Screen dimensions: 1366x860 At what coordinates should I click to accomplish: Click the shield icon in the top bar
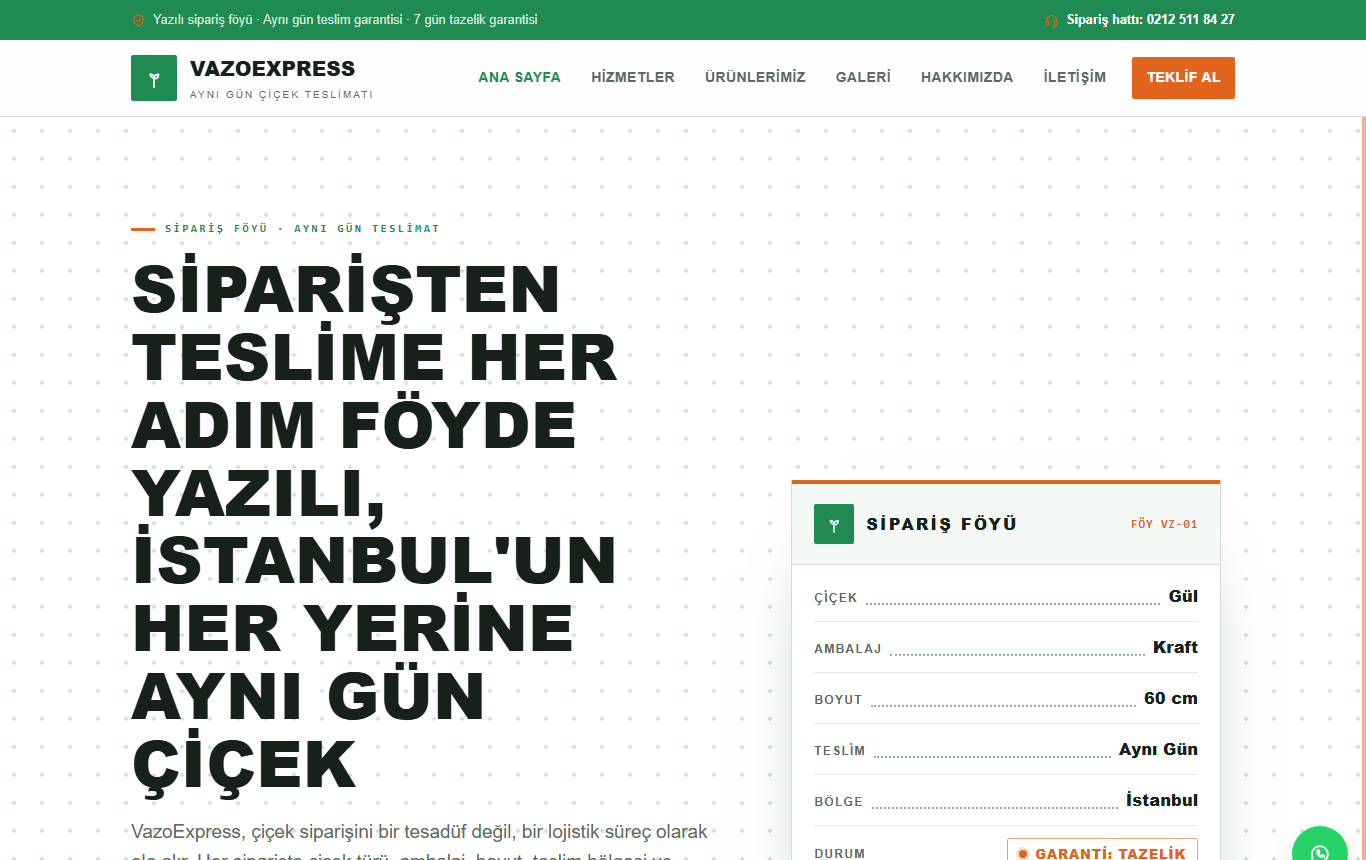point(138,20)
